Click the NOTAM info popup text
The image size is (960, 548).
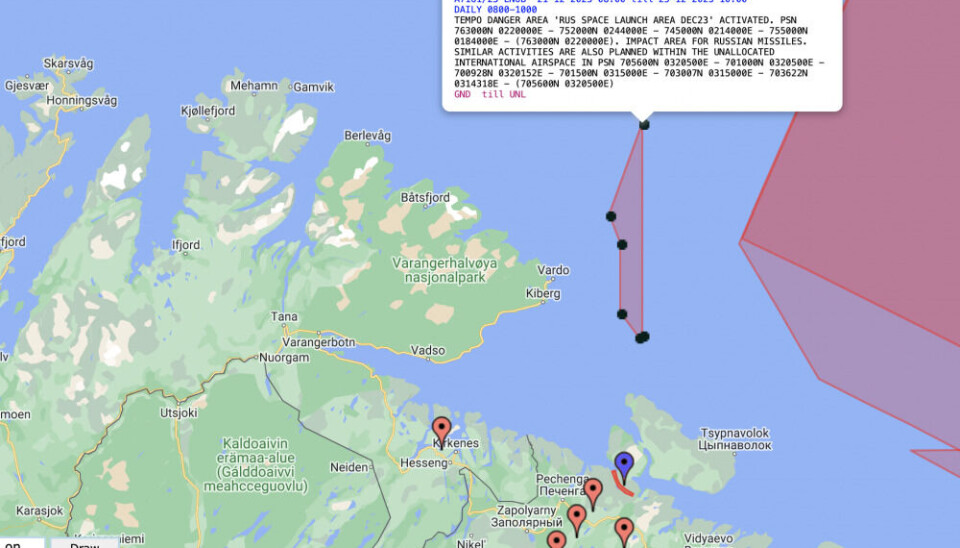[x=640, y=50]
